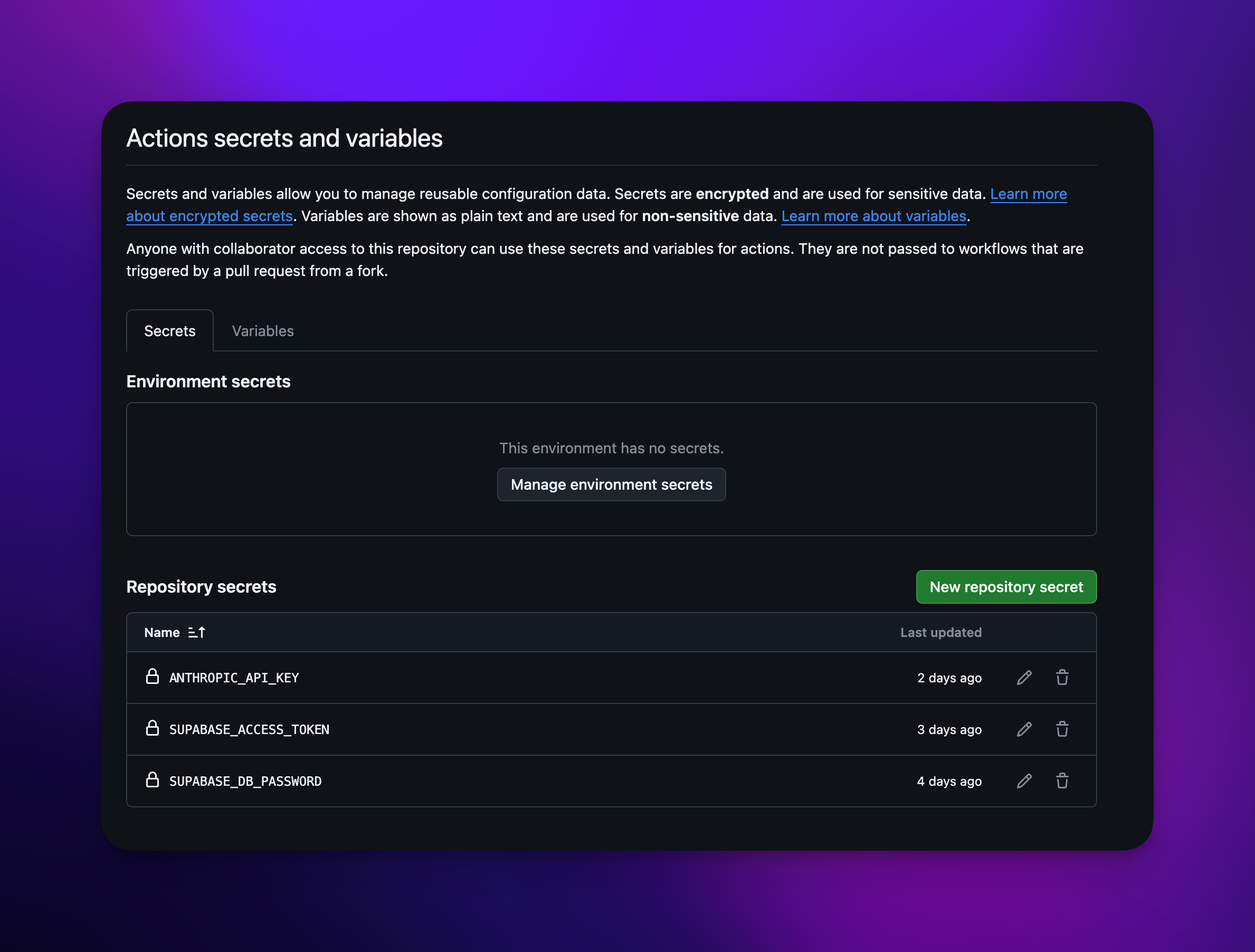Image resolution: width=1255 pixels, height=952 pixels.
Task: Click the lock icon beside ANTHROPIC_API_KEY
Action: (x=152, y=677)
